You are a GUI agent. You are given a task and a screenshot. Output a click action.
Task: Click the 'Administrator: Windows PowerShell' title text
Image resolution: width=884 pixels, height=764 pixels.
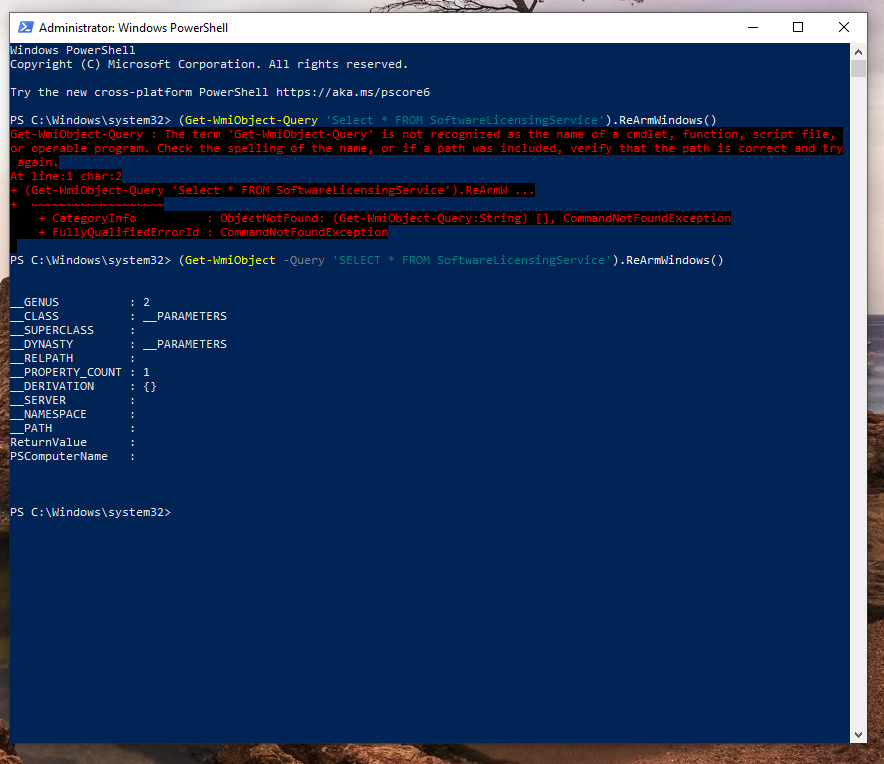133,28
